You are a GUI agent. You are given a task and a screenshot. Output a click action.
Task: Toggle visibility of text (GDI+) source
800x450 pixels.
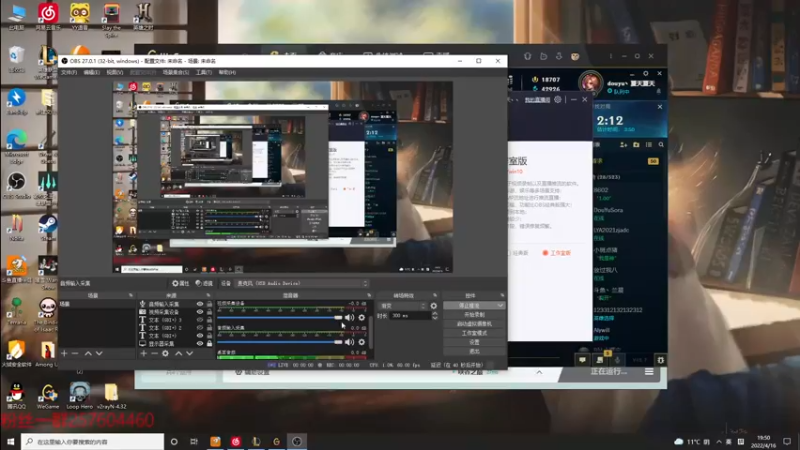[x=200, y=336]
